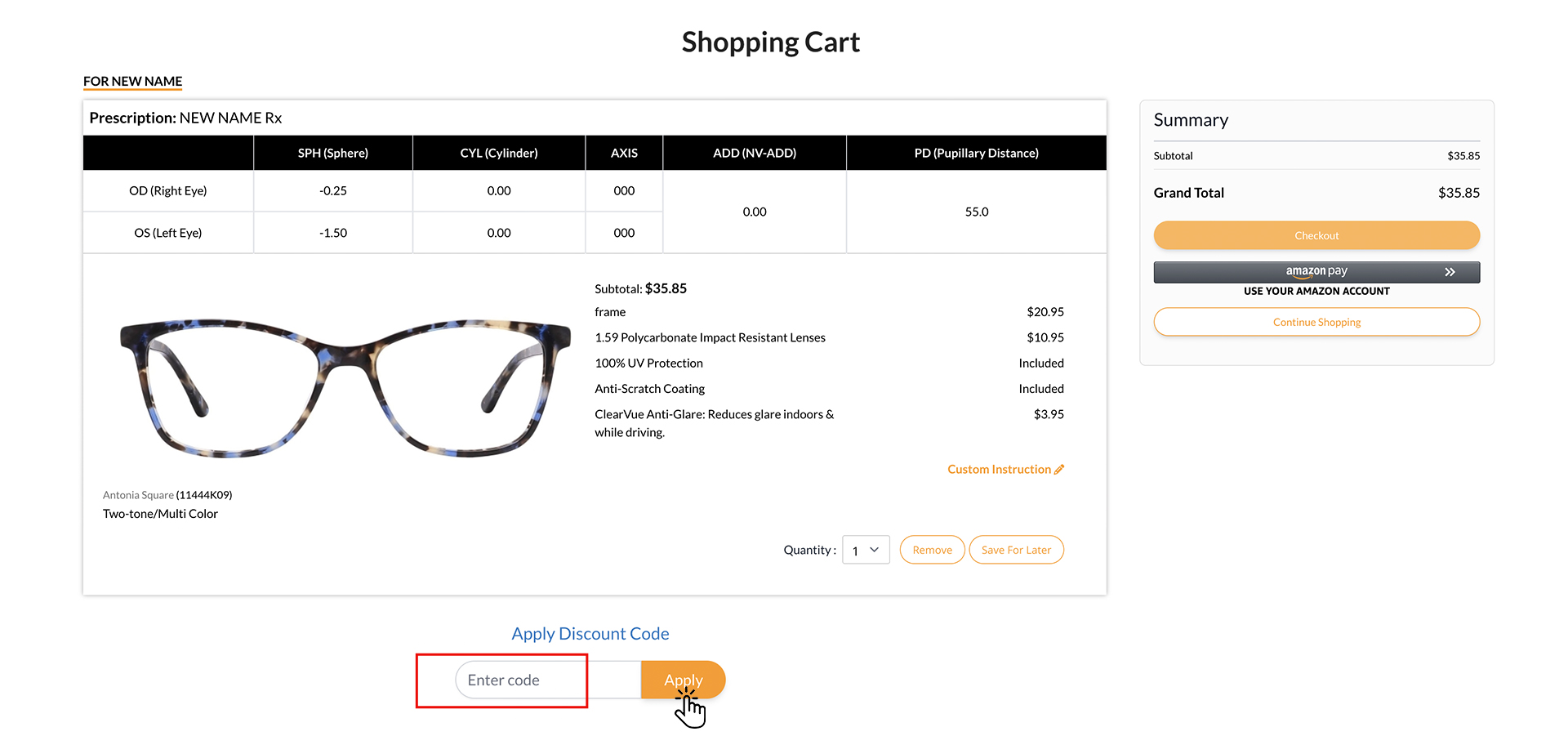Click the Apply Discount Code heading

tap(590, 634)
